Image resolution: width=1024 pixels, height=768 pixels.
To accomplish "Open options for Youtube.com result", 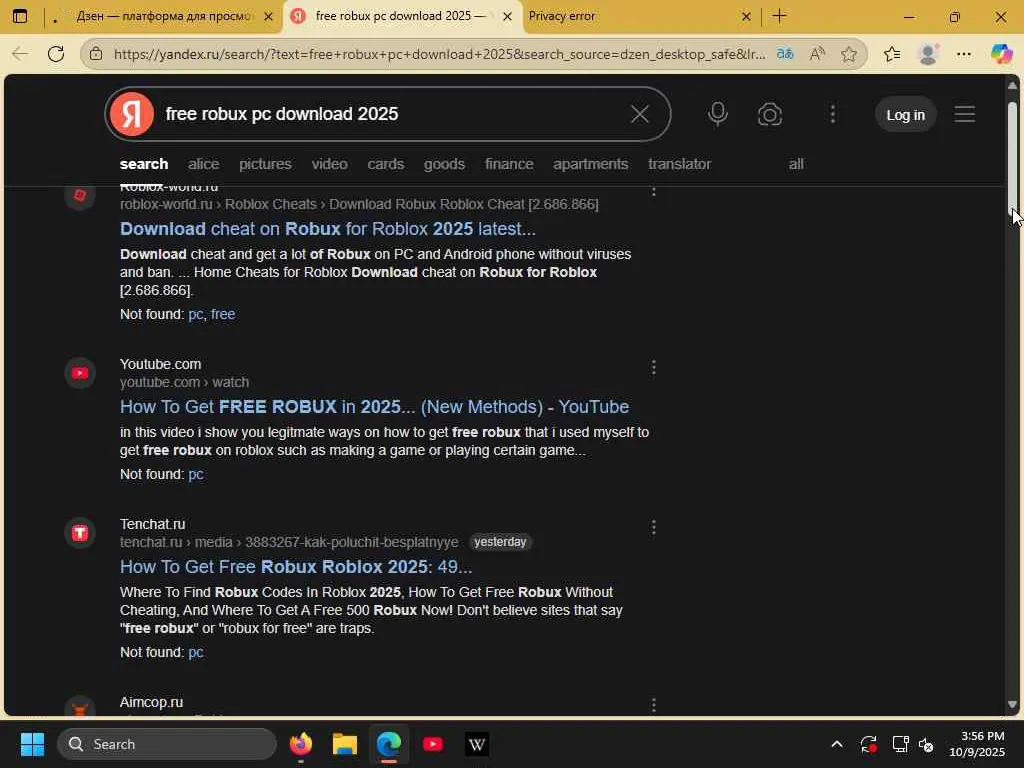I will (654, 368).
